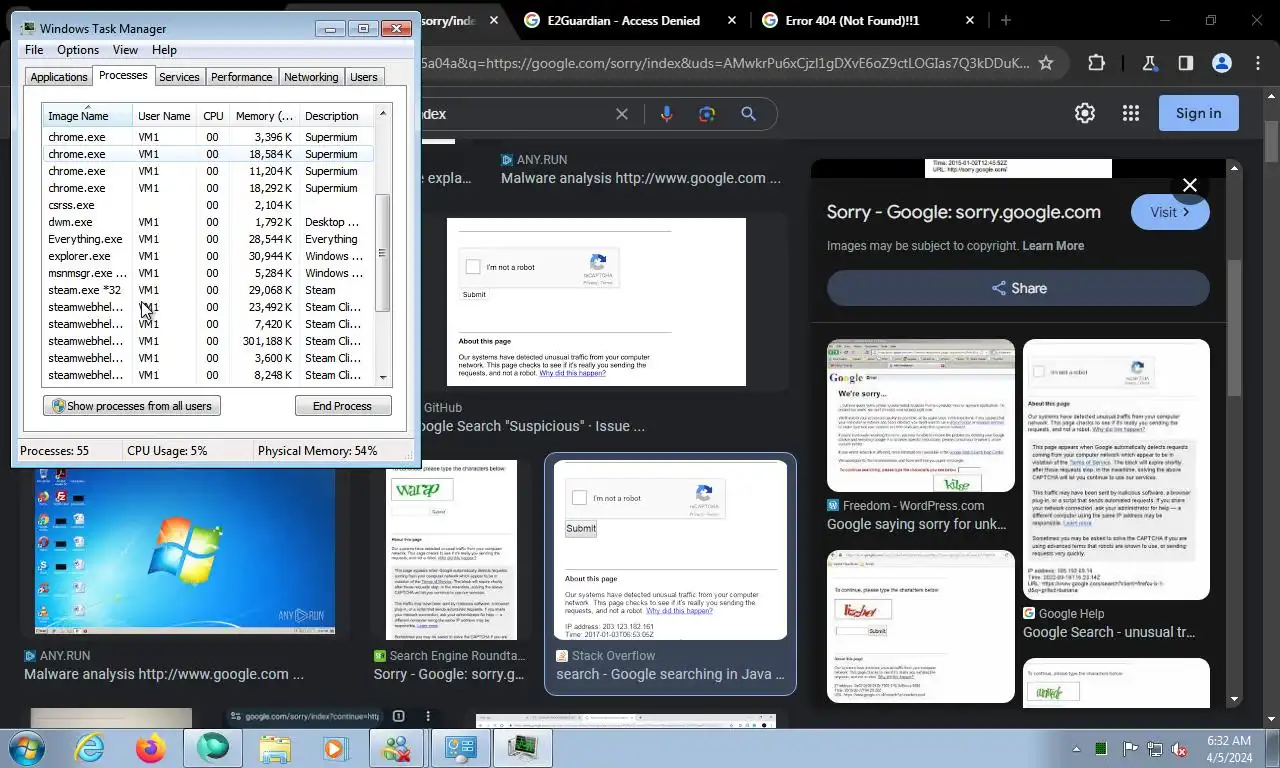The width and height of the screenshot is (1280, 768).
Task: Launch Firefox from the taskbar
Action: pyautogui.click(x=151, y=747)
